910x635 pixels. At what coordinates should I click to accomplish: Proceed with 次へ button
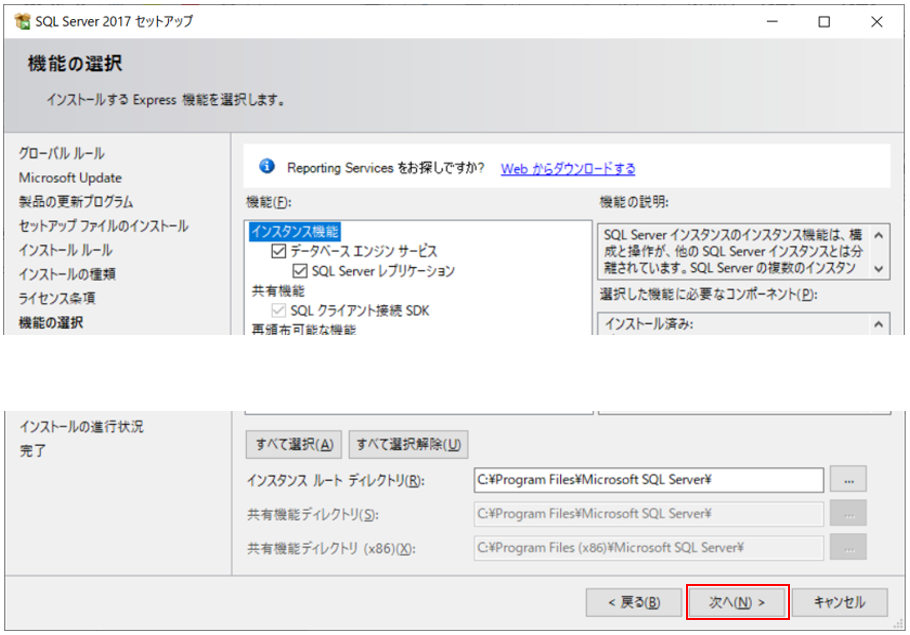click(737, 602)
